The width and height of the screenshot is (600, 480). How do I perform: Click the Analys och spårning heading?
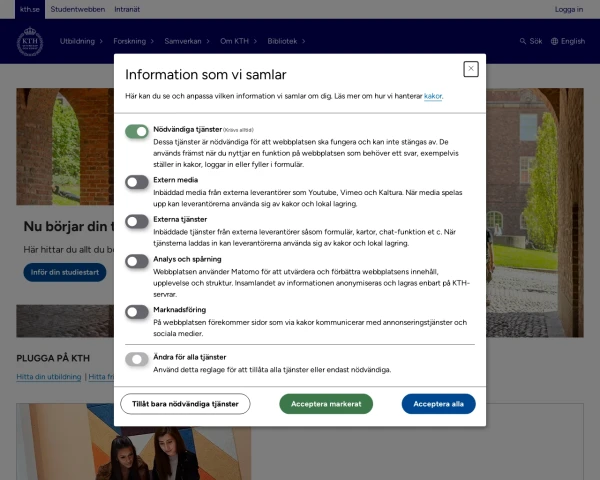(187, 259)
